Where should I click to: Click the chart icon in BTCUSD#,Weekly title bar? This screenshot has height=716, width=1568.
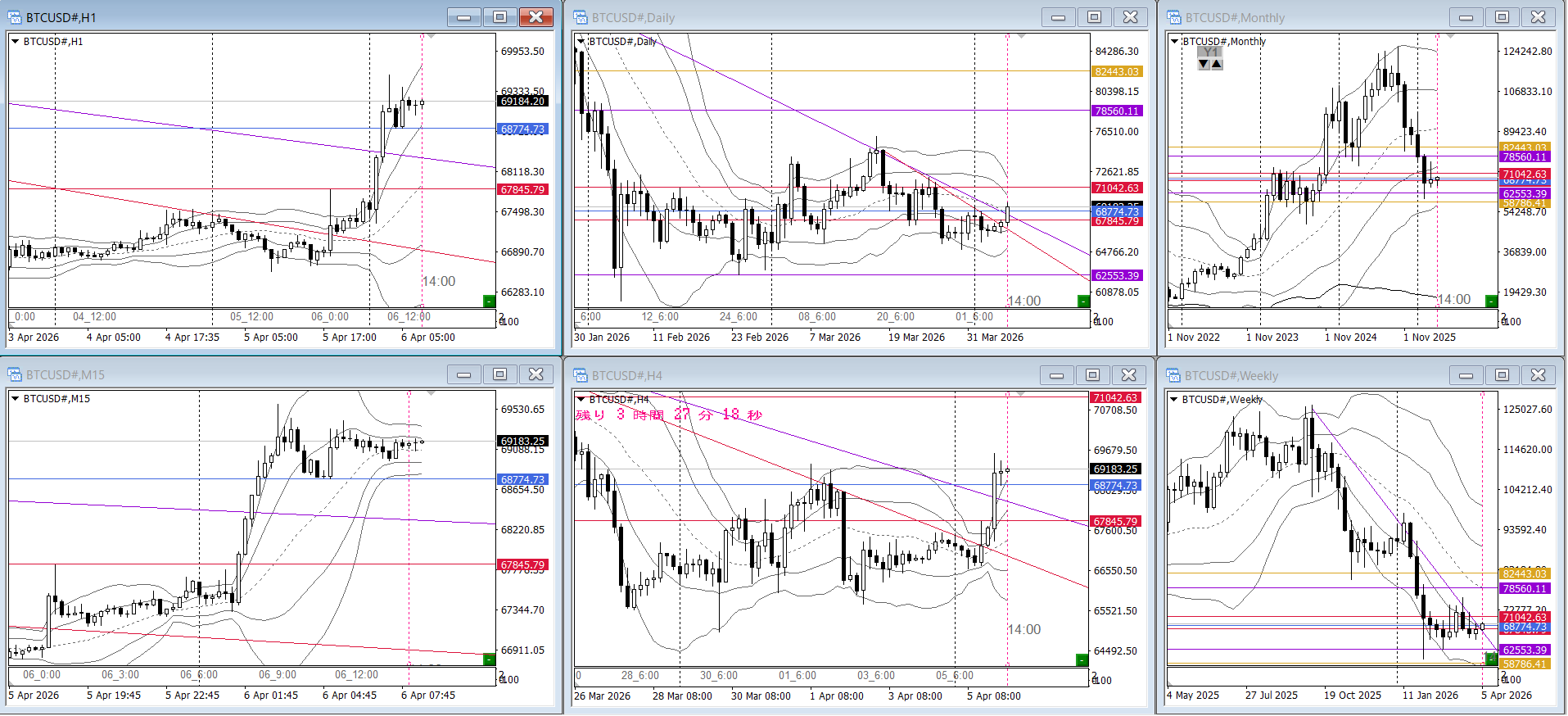tap(1174, 375)
